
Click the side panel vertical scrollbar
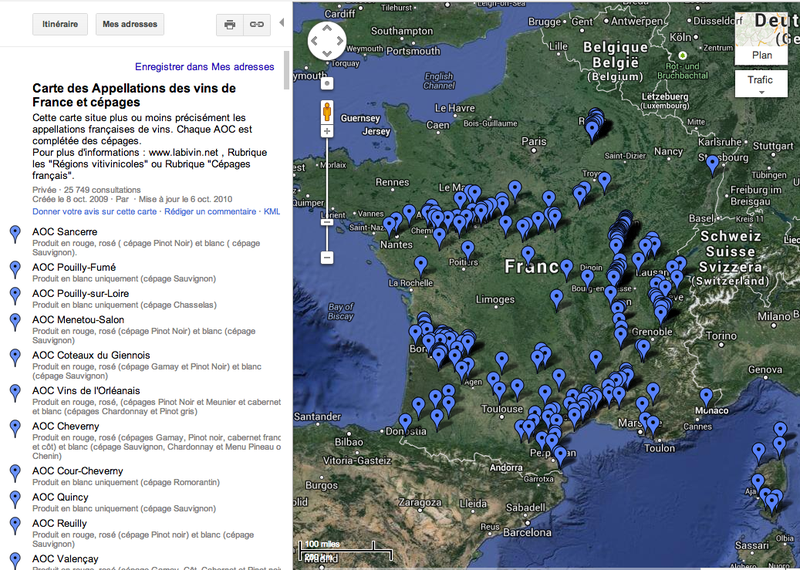pos(287,70)
